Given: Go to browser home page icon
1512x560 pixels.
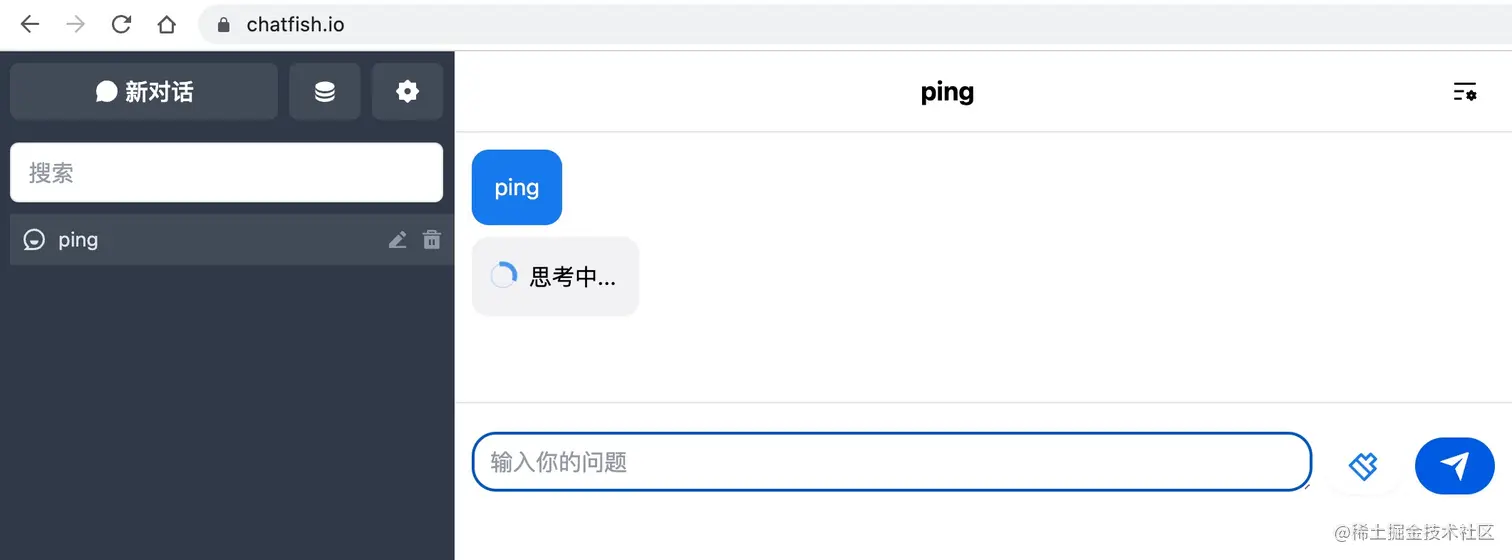Looking at the screenshot, I should point(166,24).
